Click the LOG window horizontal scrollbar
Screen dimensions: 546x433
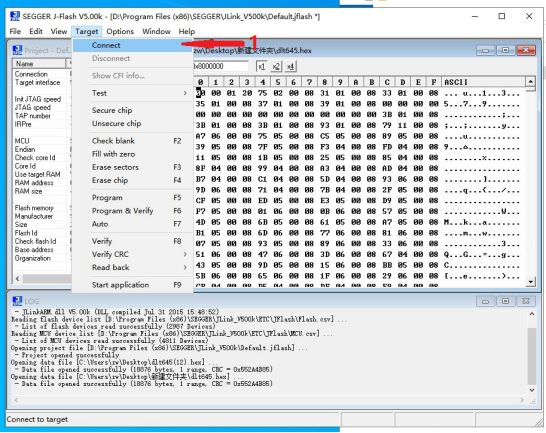pyautogui.click(x=268, y=400)
